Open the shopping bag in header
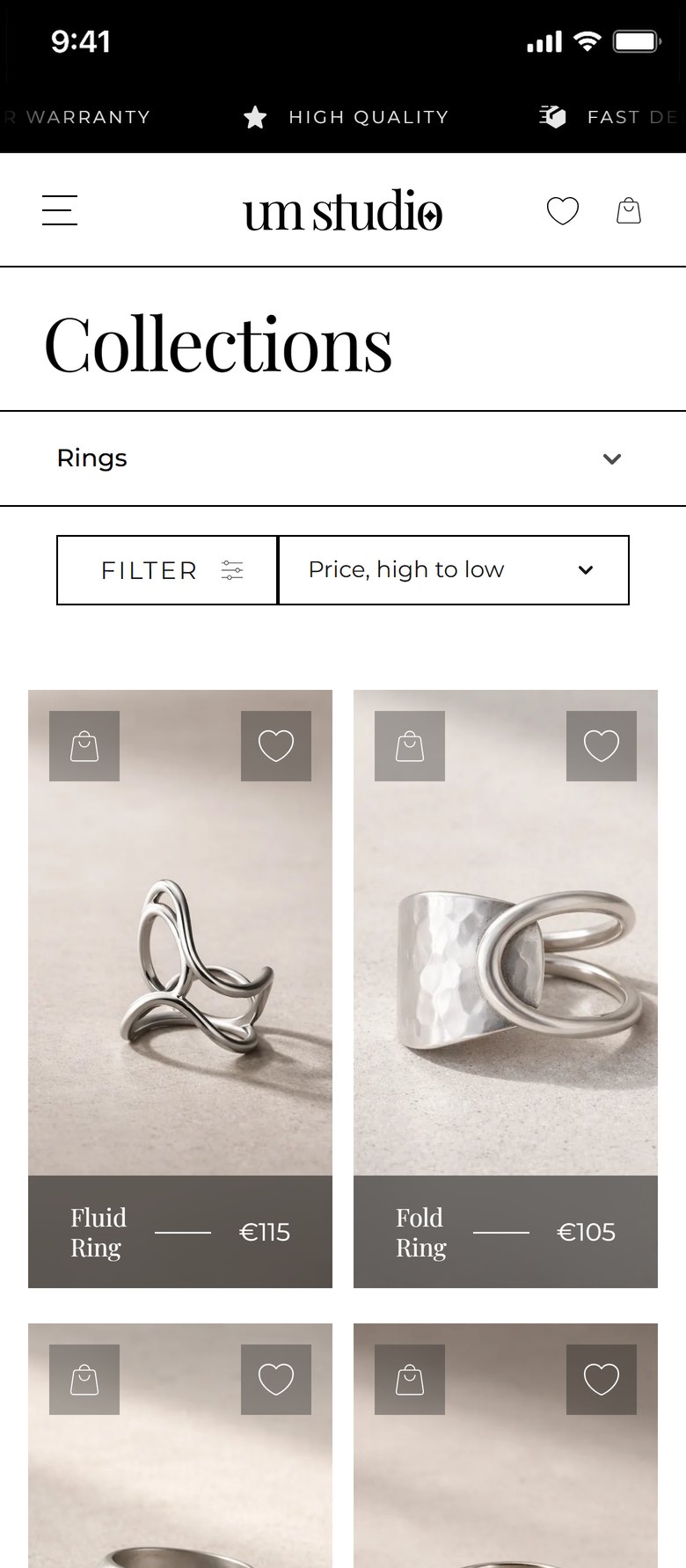 629,210
